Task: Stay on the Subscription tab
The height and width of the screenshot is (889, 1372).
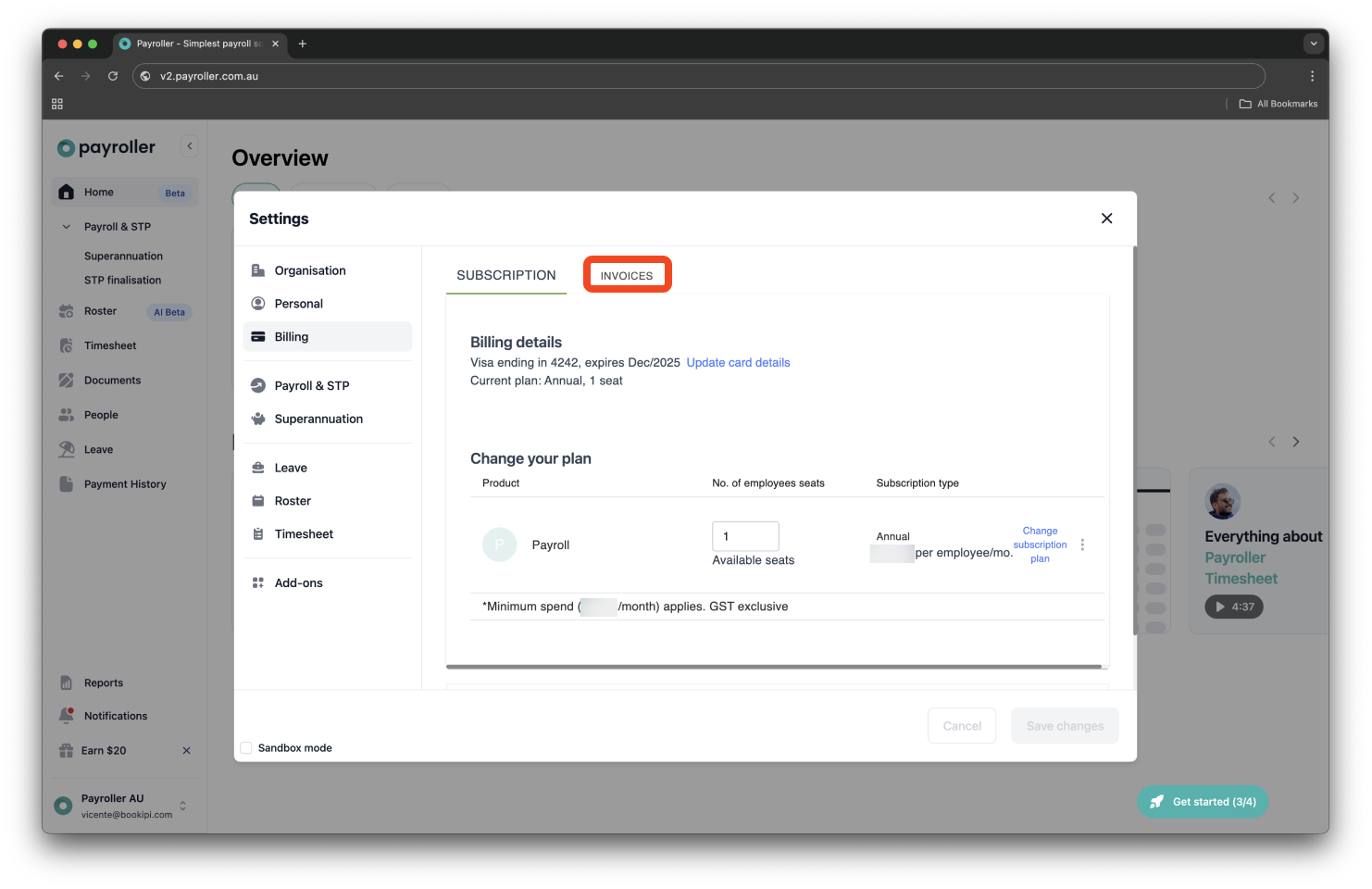Action: [x=505, y=274]
